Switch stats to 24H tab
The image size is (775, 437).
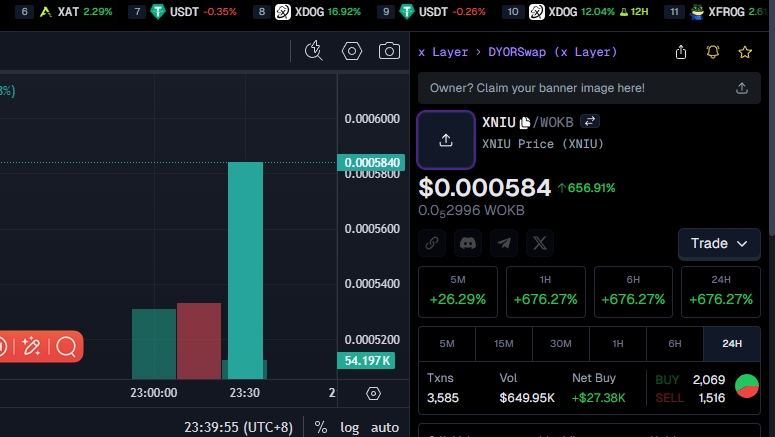[732, 344]
